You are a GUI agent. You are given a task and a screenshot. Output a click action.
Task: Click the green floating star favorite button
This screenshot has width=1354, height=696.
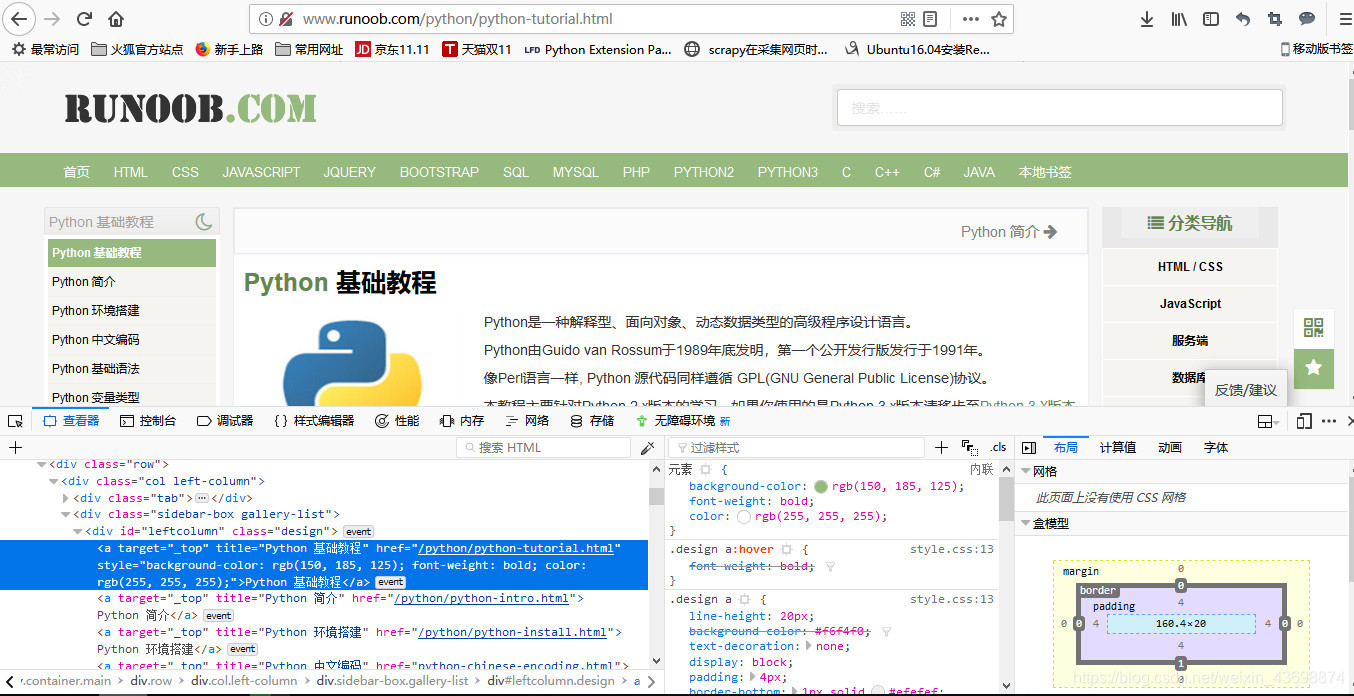click(1313, 368)
